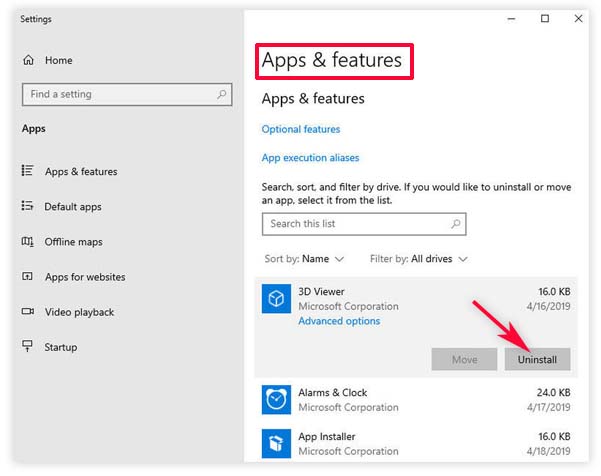
Task: Open the Sort by Name dropdown
Action: click(x=304, y=259)
